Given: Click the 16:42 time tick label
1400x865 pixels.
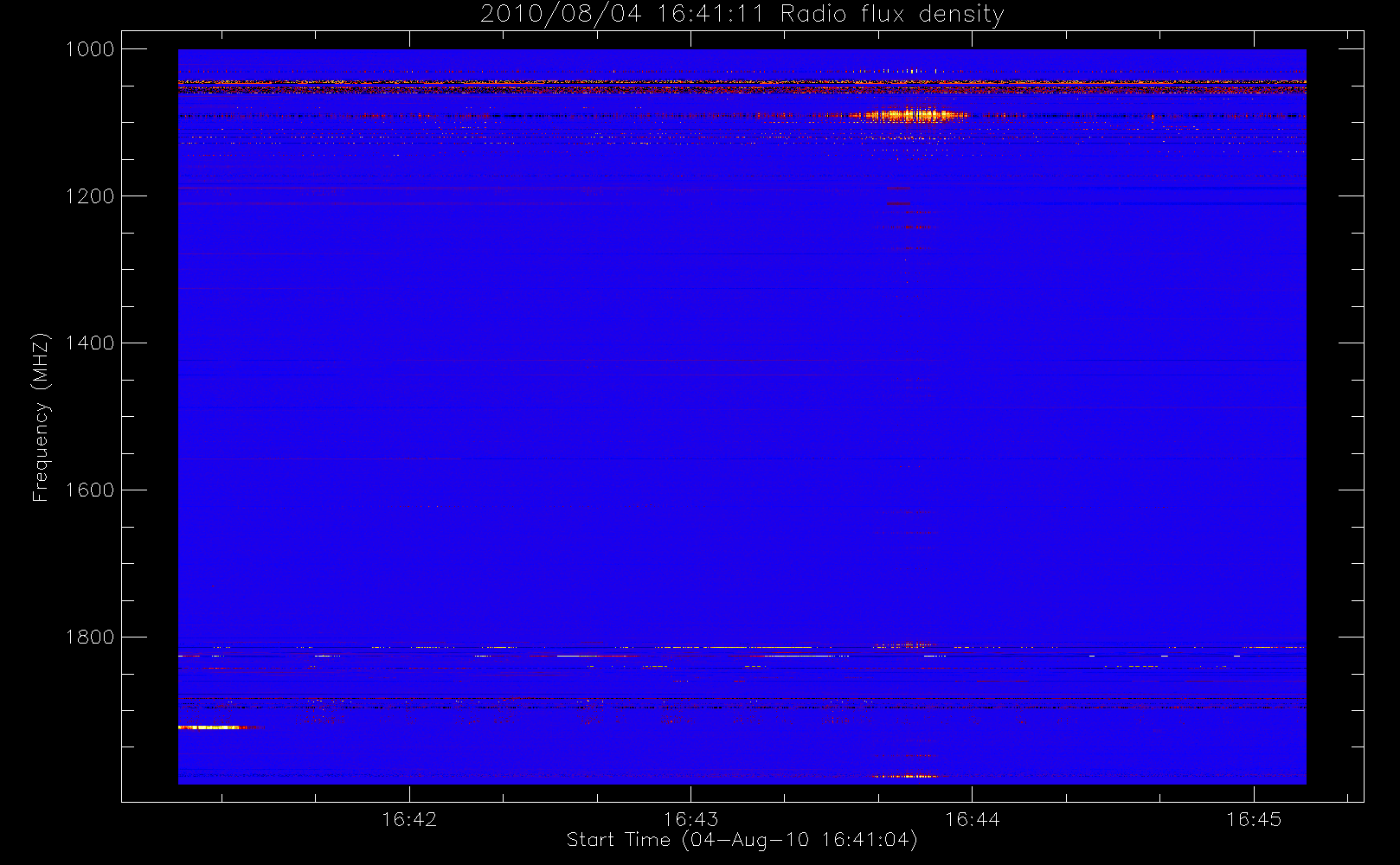Looking at the screenshot, I should click(409, 819).
